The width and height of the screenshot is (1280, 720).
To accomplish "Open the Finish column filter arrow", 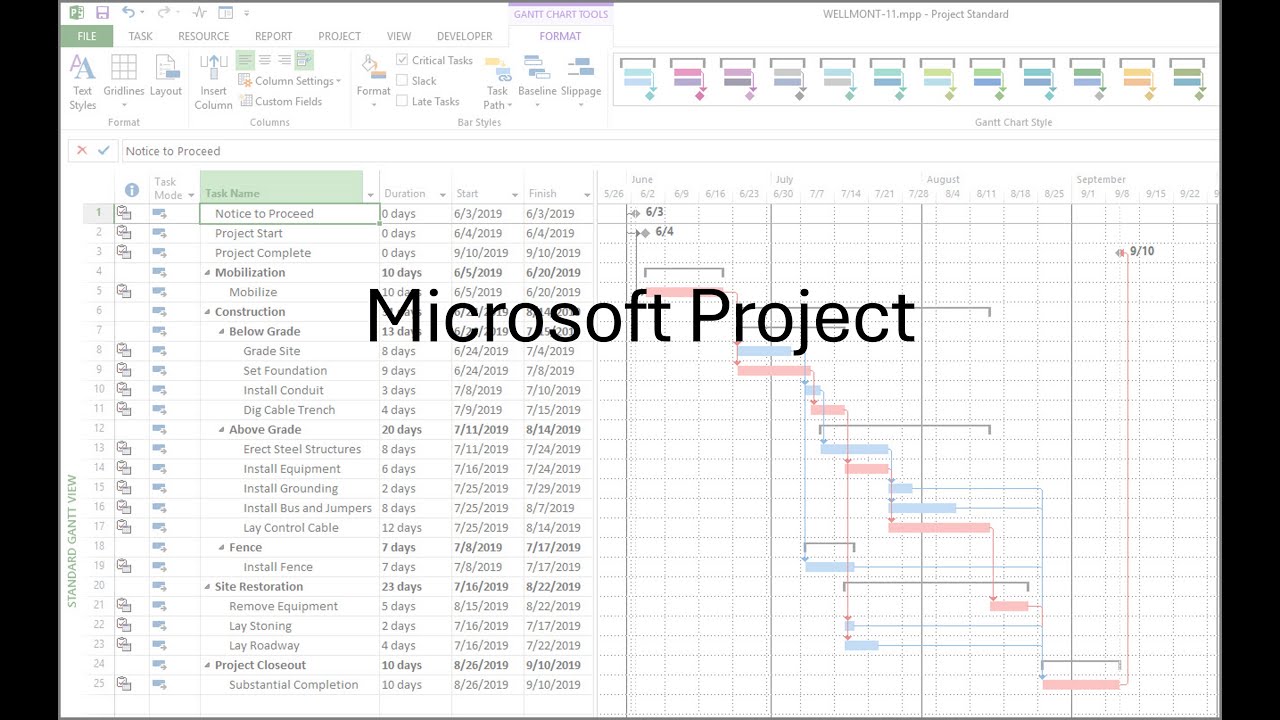I will [x=587, y=194].
